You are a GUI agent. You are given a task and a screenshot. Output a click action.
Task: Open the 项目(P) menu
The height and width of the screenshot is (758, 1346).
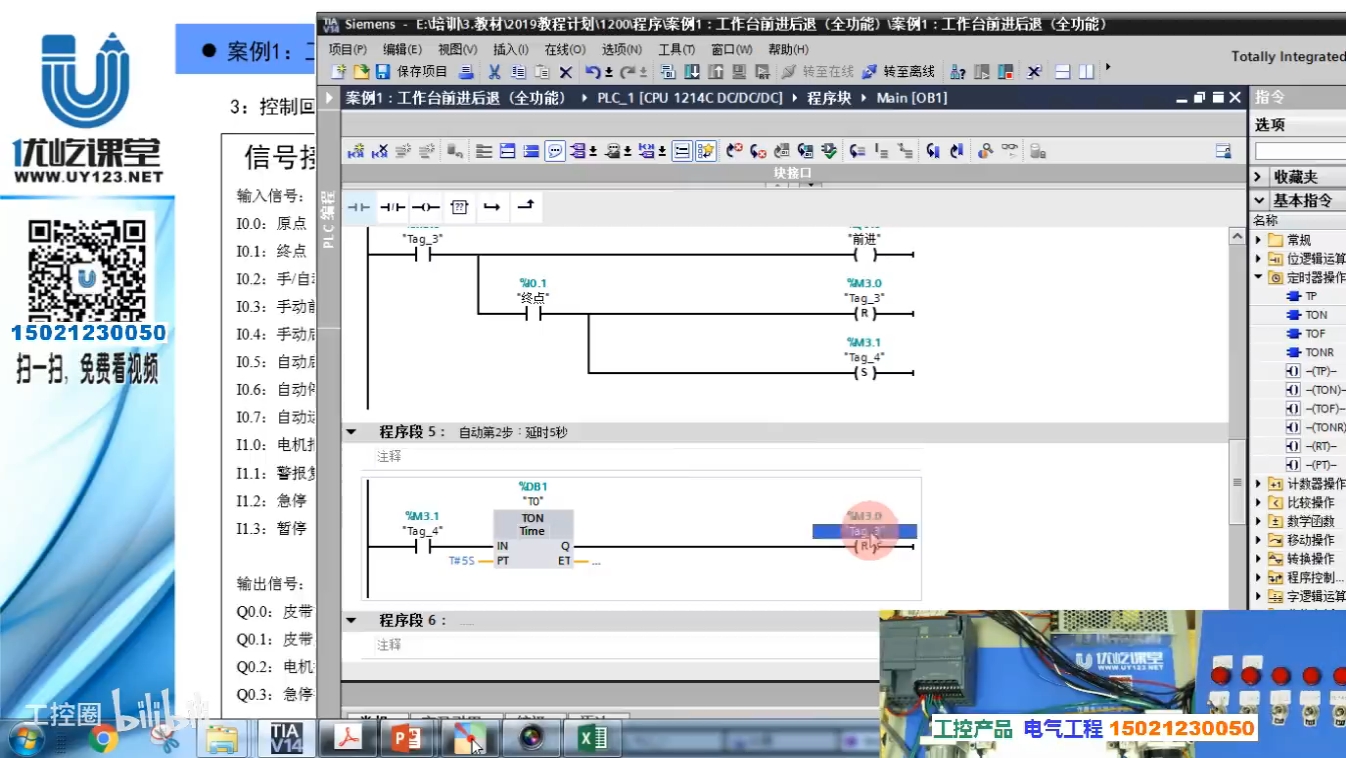[x=347, y=49]
